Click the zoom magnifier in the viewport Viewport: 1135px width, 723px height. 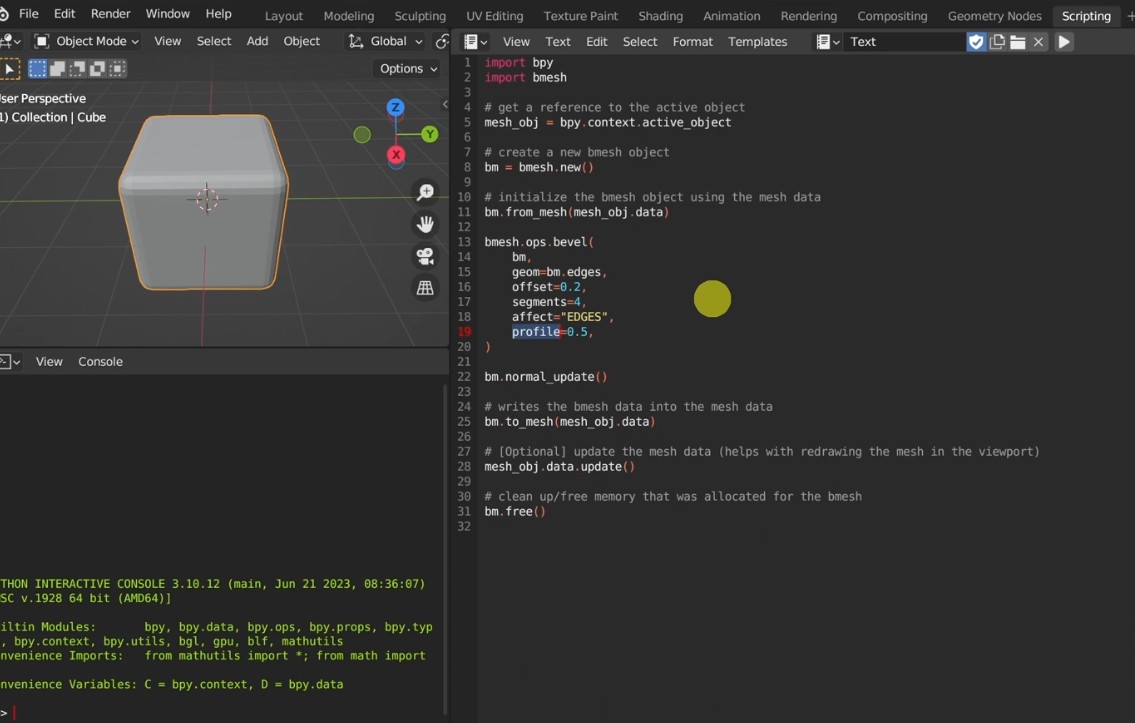425,193
